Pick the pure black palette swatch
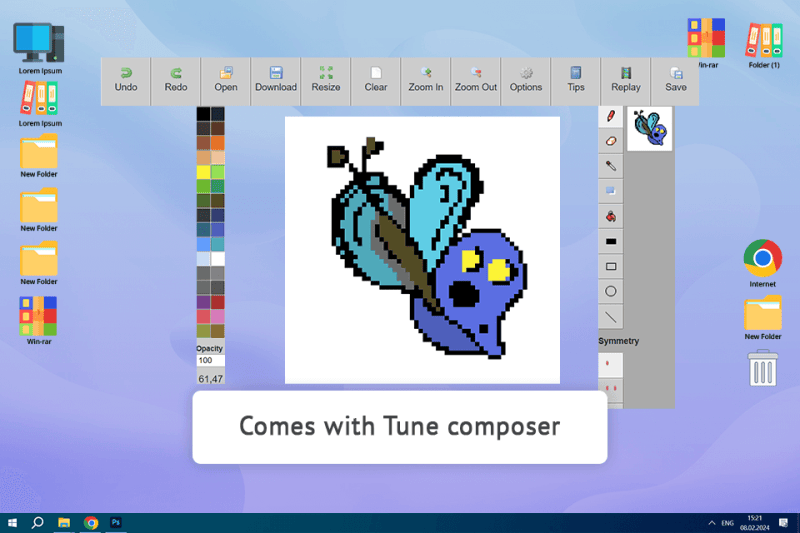 pos(204,114)
